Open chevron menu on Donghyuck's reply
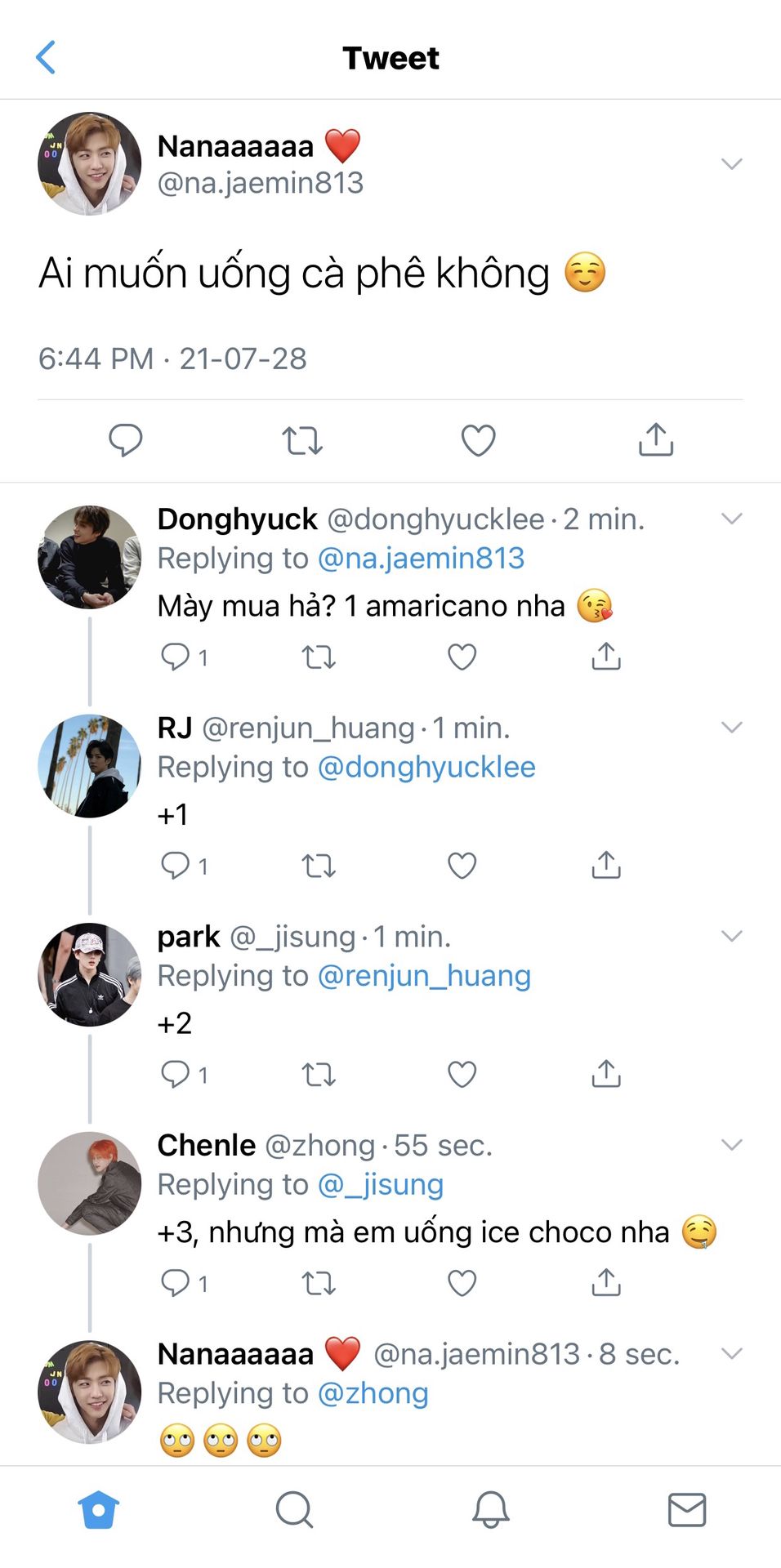781x1568 pixels. click(x=732, y=519)
